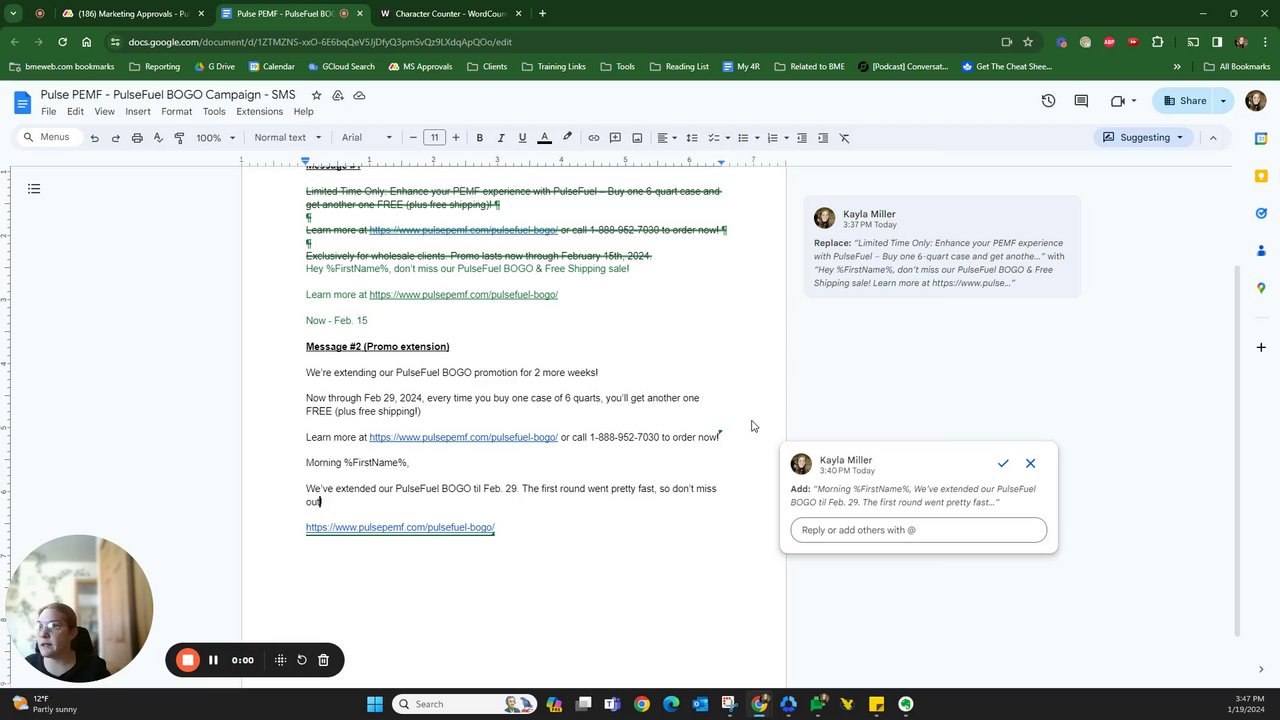Follow the pulsefuel-bogo link at document end
This screenshot has height=720, width=1280.
click(x=400, y=527)
